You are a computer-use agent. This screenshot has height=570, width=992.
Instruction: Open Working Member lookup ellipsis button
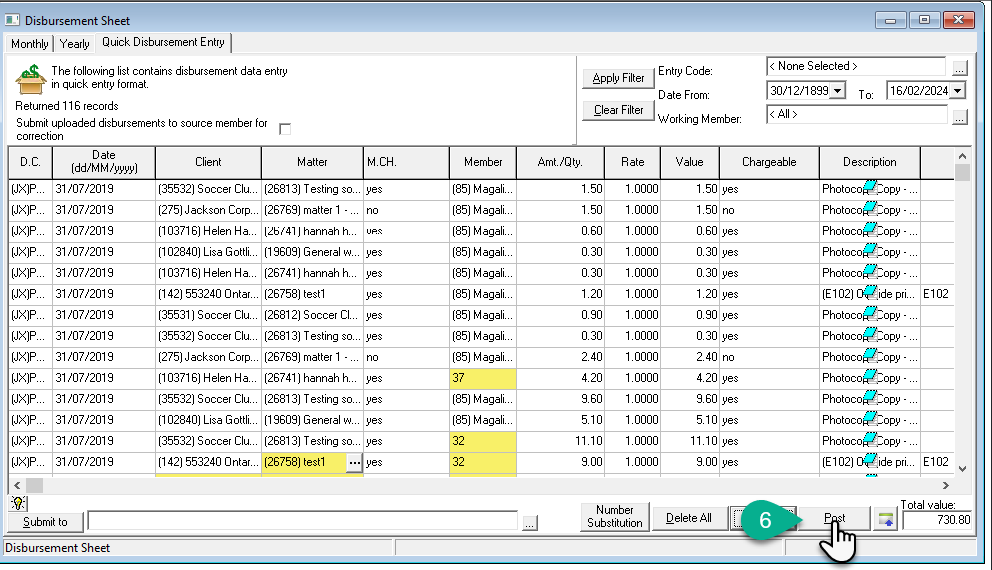point(959,117)
